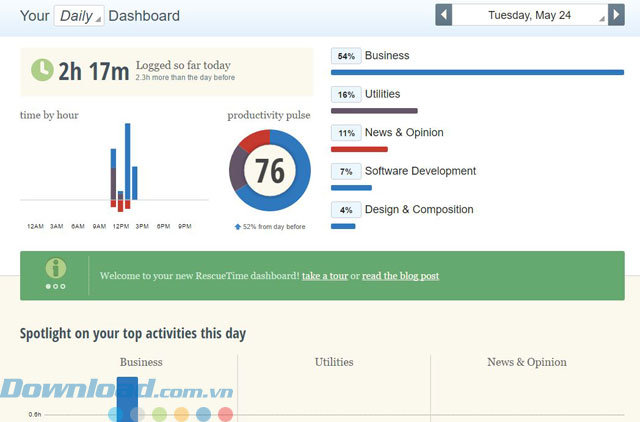
Task: Click the 4% badge for Design & Composition
Action: [346, 210]
